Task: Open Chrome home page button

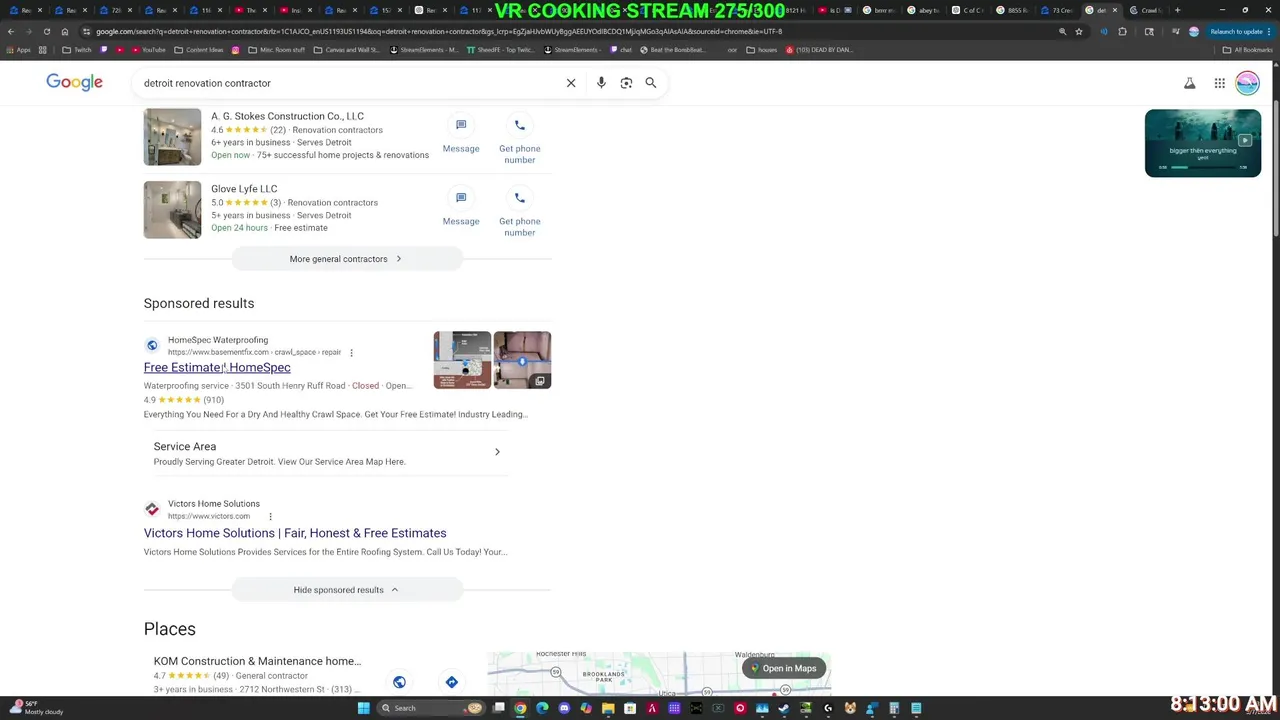Action: point(65,31)
